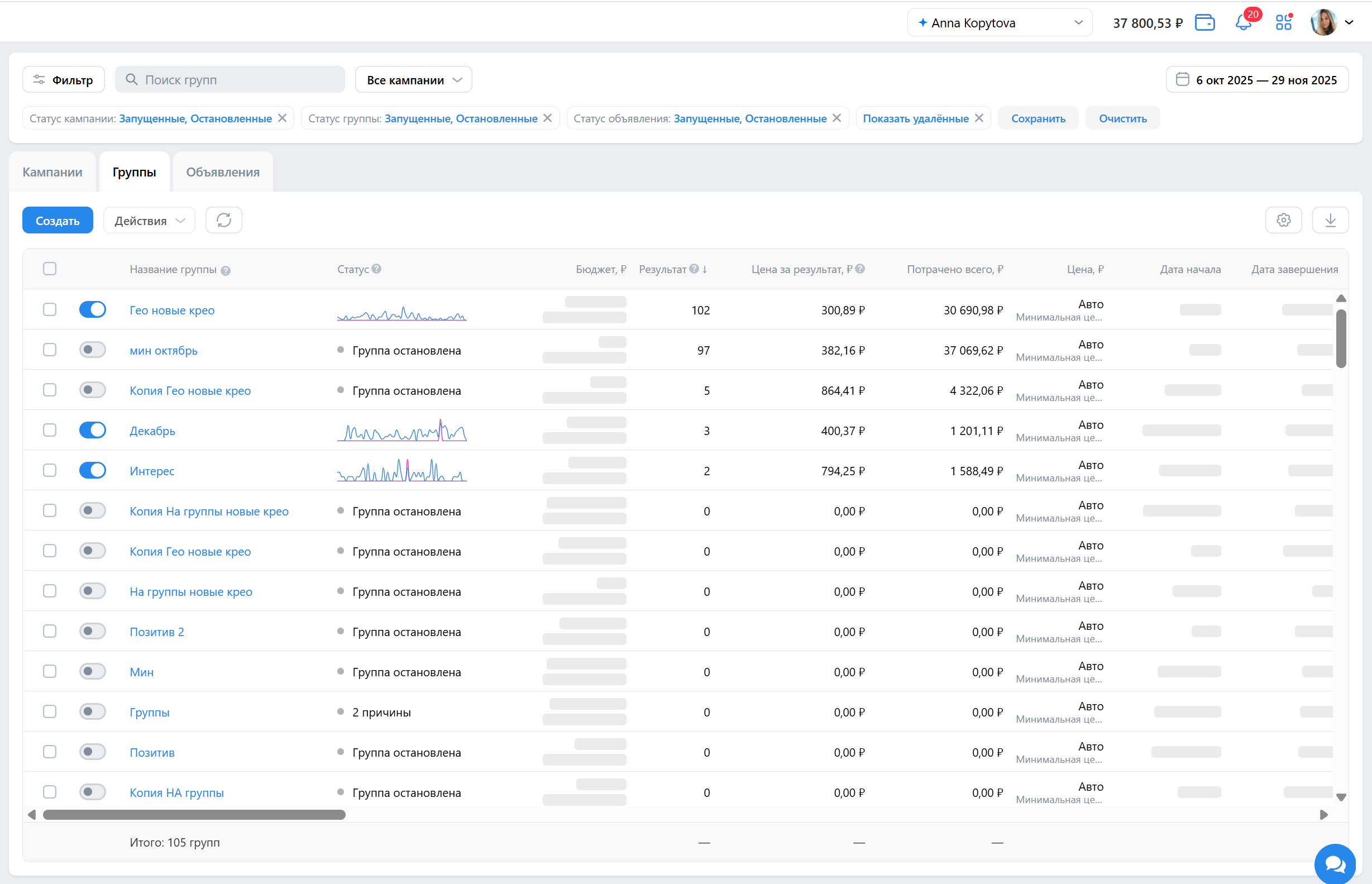Viewport: 1372px width, 884px height.
Task: Open table column settings gear icon
Action: (1283, 221)
